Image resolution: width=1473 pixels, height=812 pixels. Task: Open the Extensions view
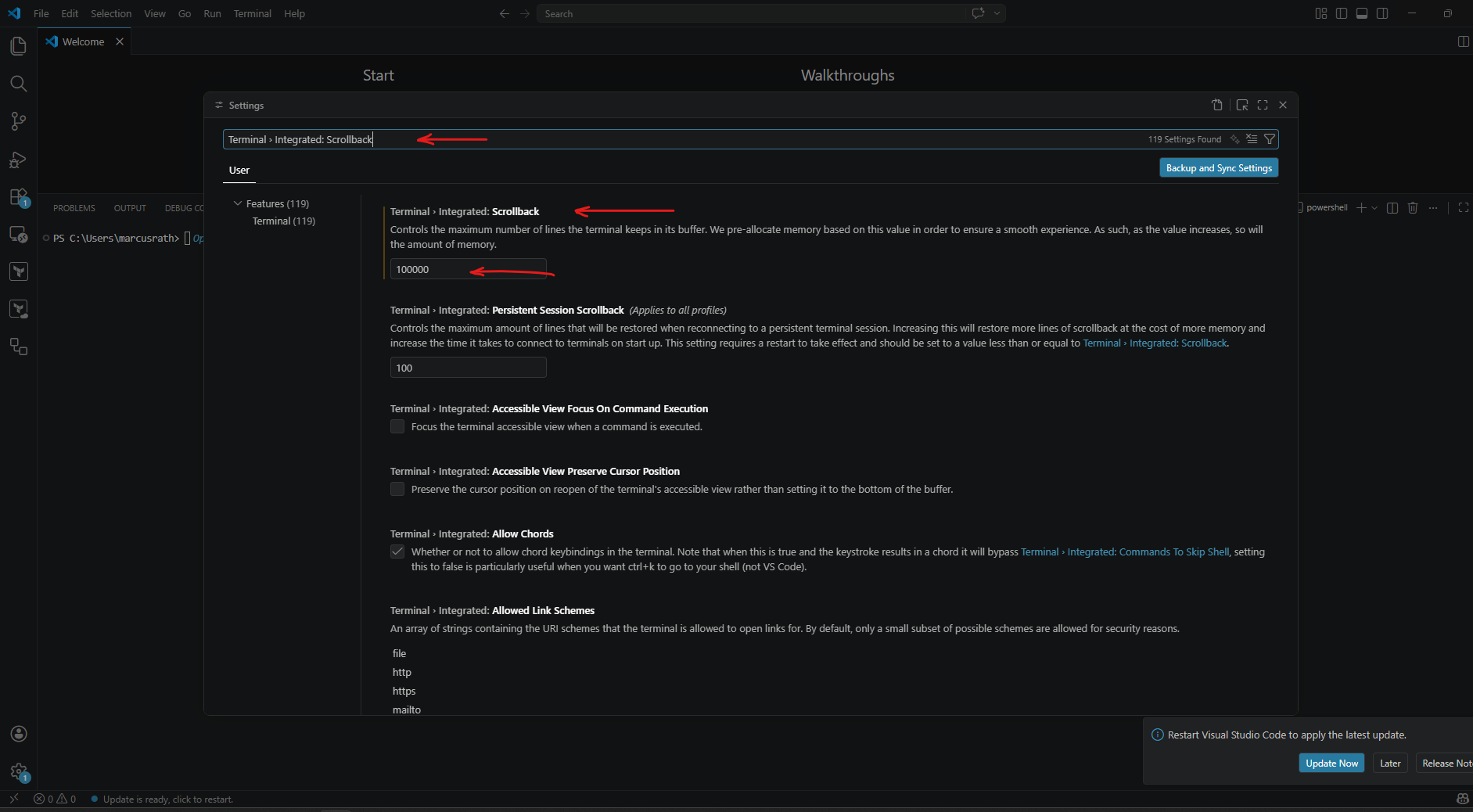coord(18,197)
